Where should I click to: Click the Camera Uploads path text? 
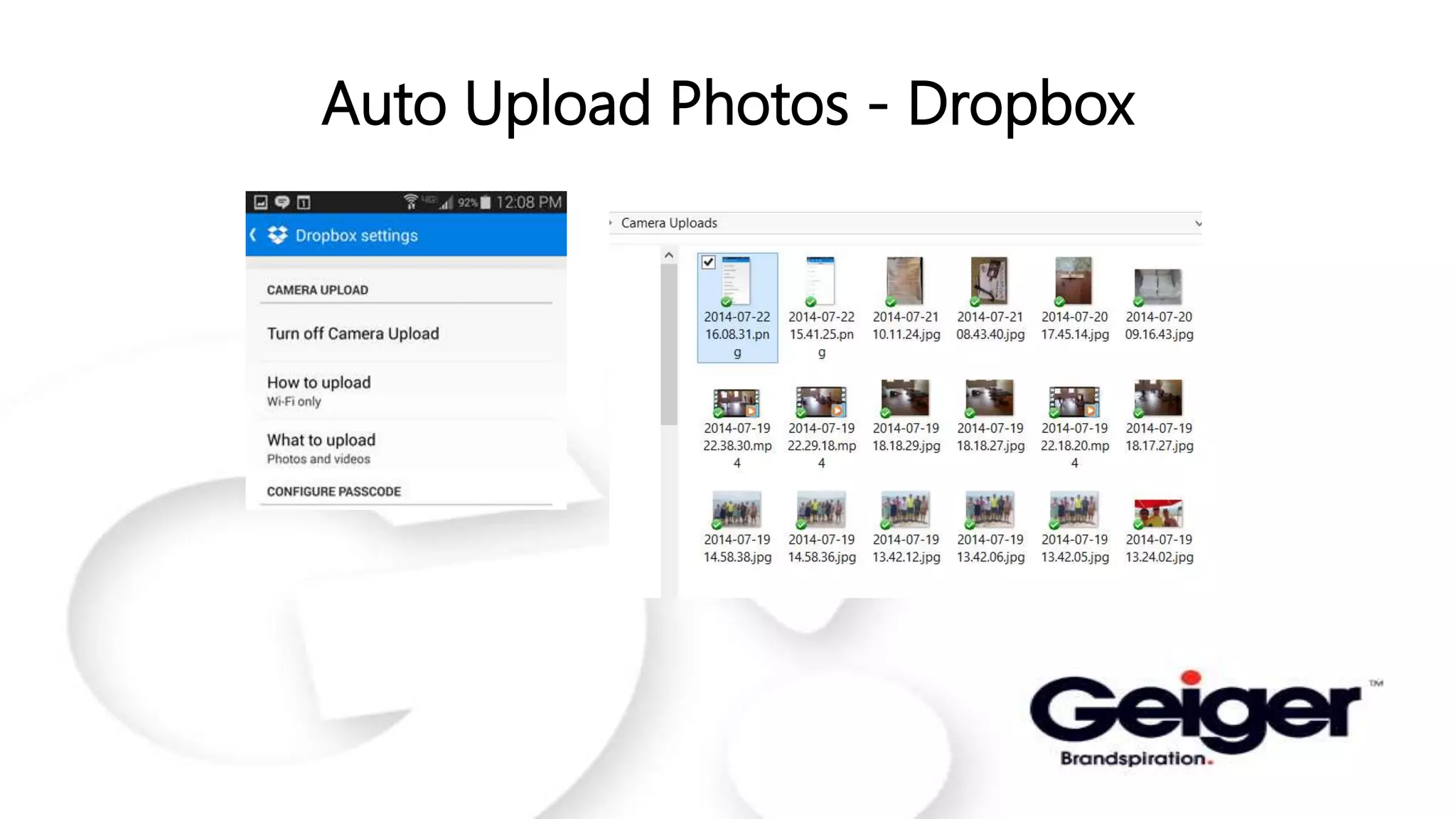coord(669,223)
